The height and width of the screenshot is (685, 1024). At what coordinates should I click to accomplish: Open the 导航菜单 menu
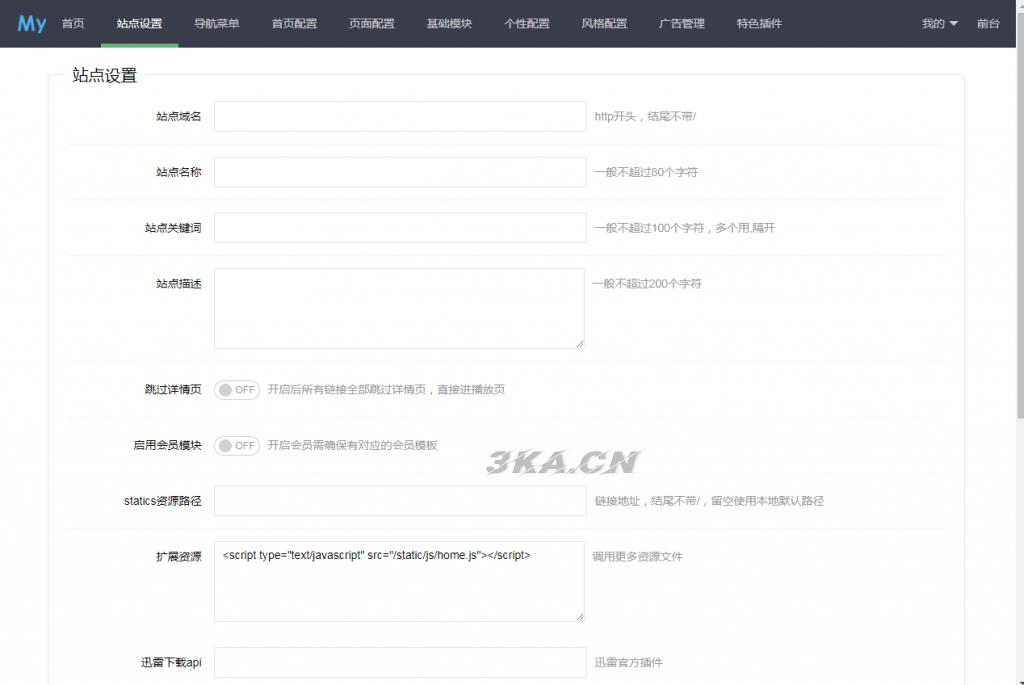click(x=216, y=23)
